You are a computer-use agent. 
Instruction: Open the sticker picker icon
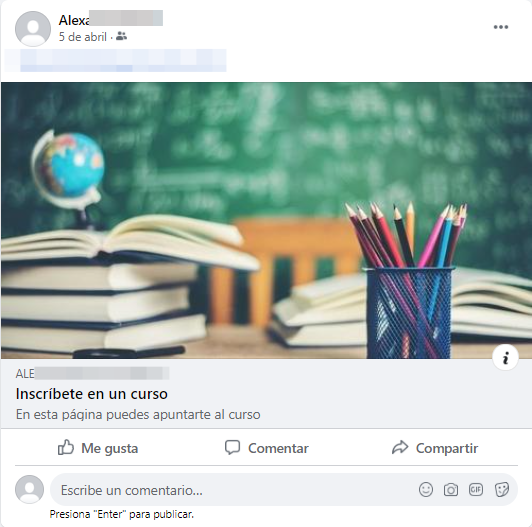click(x=501, y=490)
